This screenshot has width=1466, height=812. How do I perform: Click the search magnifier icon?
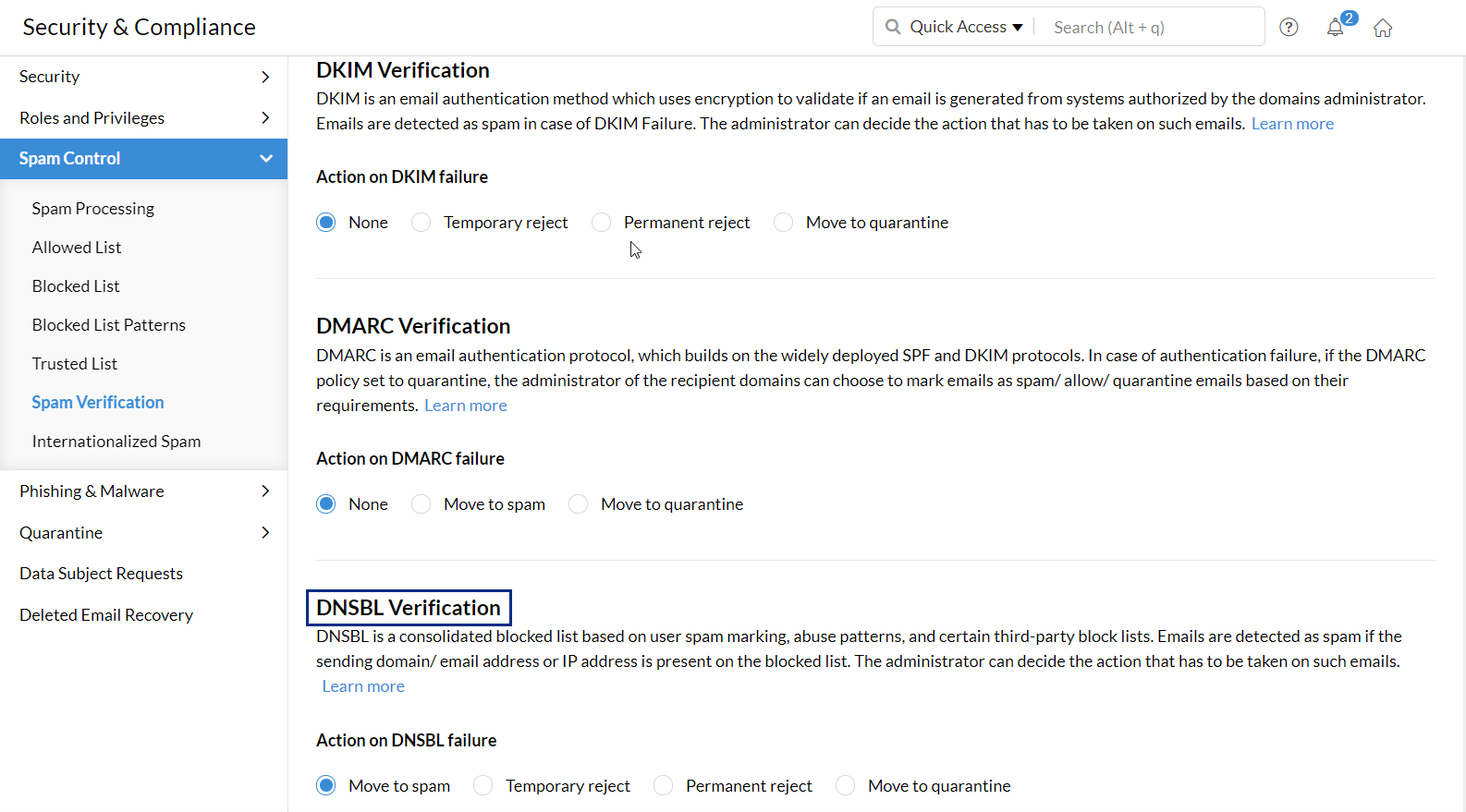click(x=893, y=27)
